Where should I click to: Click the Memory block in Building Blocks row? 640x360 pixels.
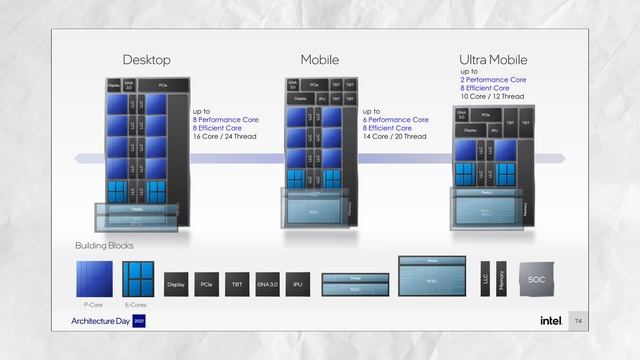tap(501, 279)
